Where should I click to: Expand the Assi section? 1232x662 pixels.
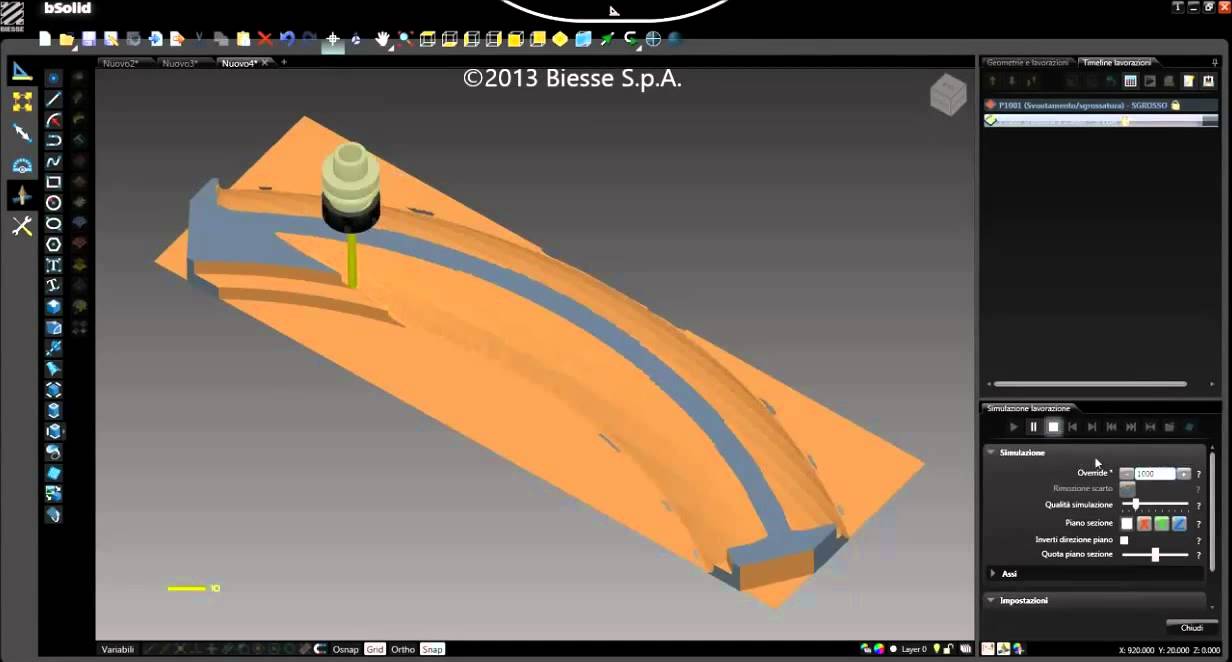(x=993, y=574)
